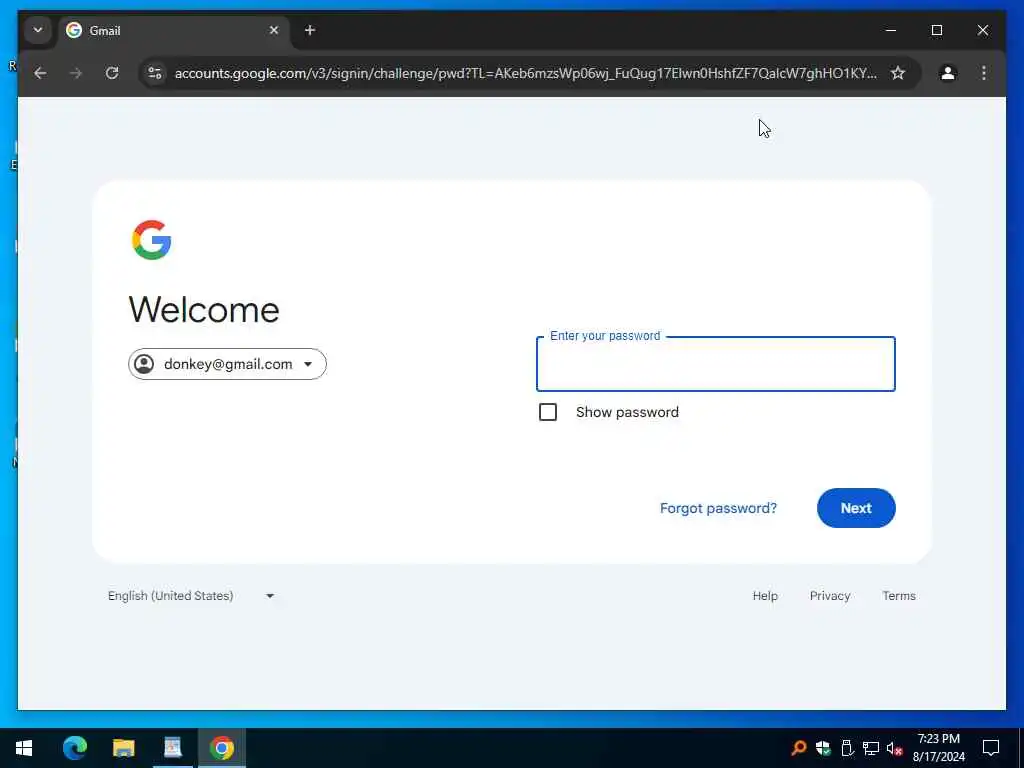This screenshot has width=1024, height=768.
Task: Open the Terms link in footer
Action: pos(899,596)
